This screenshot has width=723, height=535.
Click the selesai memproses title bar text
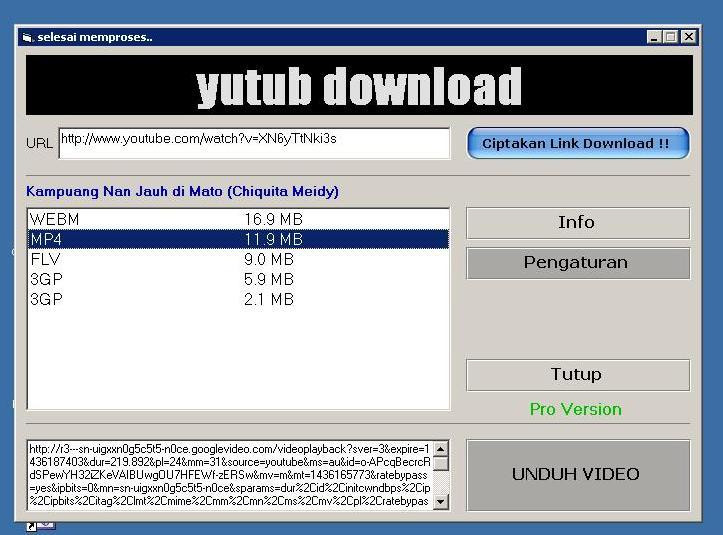95,37
